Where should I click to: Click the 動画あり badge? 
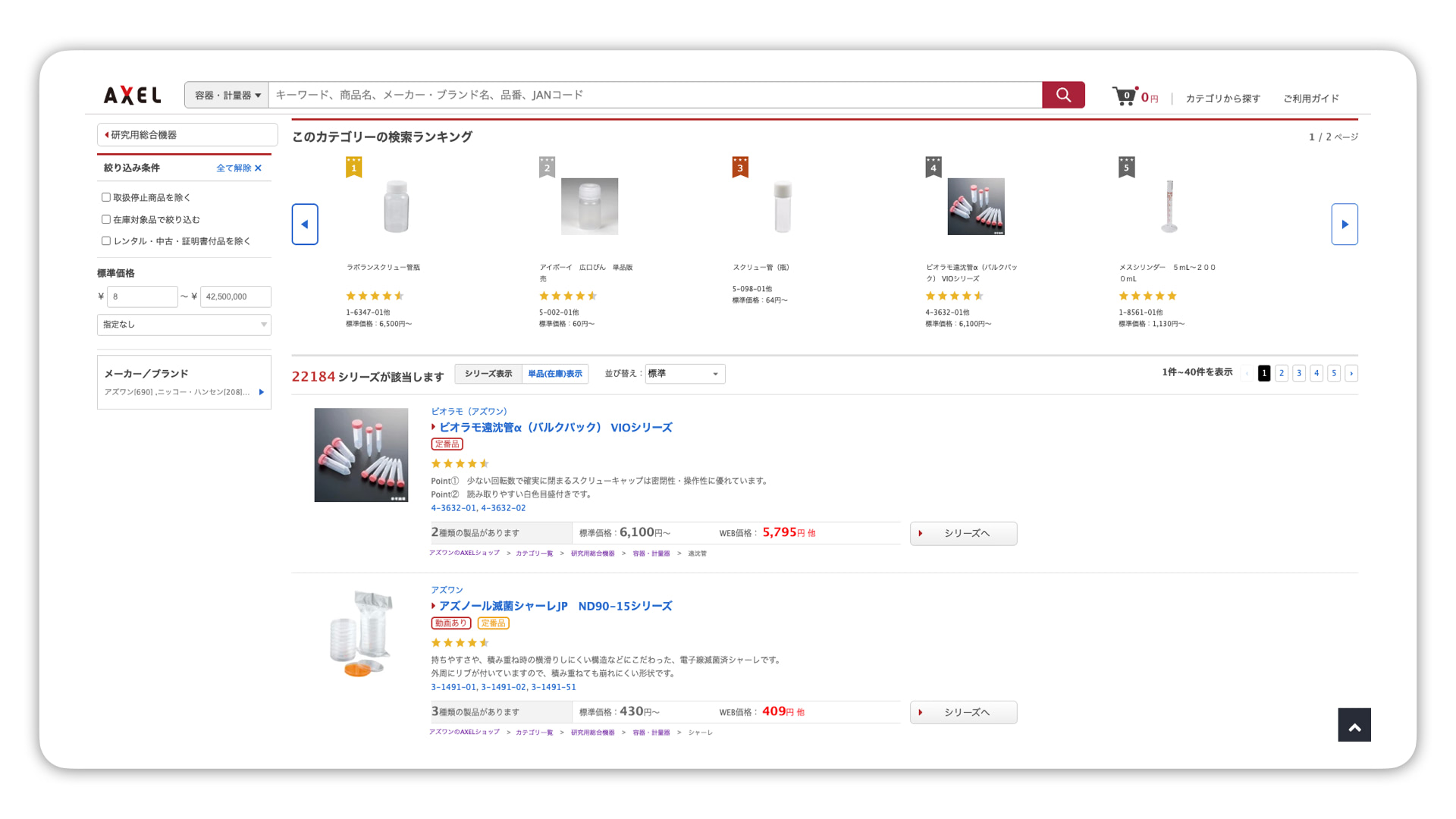[451, 623]
